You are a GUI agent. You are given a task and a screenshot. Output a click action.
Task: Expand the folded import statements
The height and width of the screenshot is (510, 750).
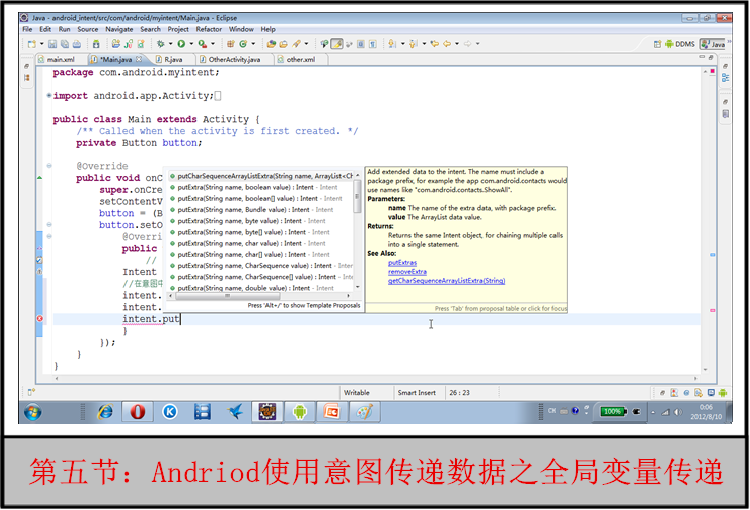pos(49,96)
